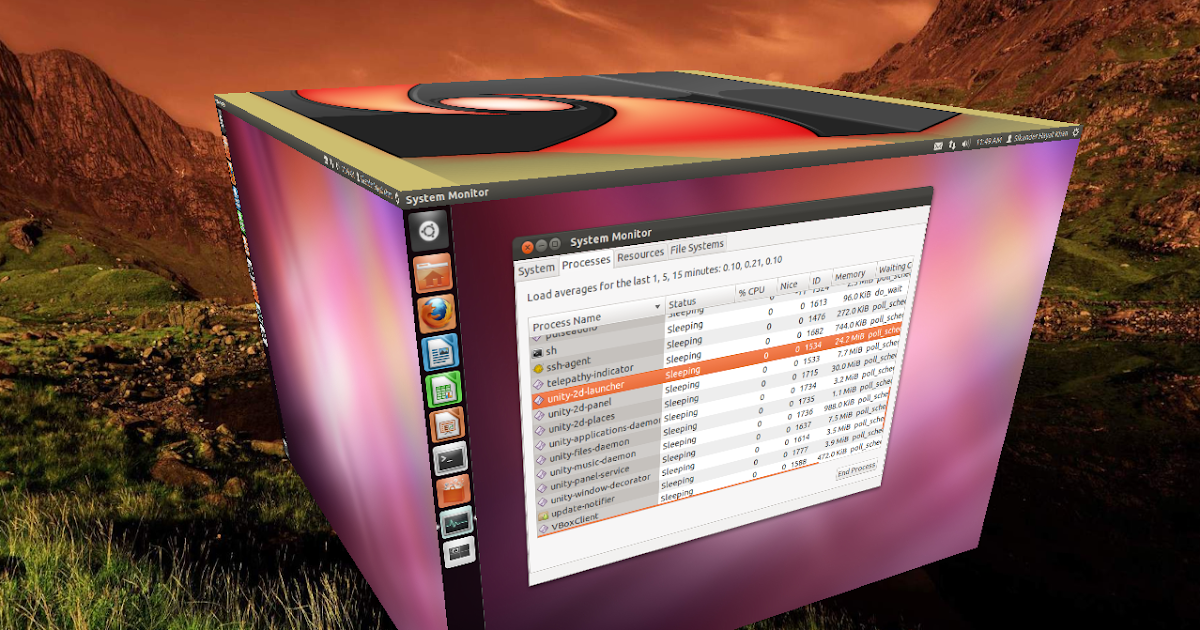Click the Process Name column sort arrow
This screenshot has width=1200, height=630.
657,306
